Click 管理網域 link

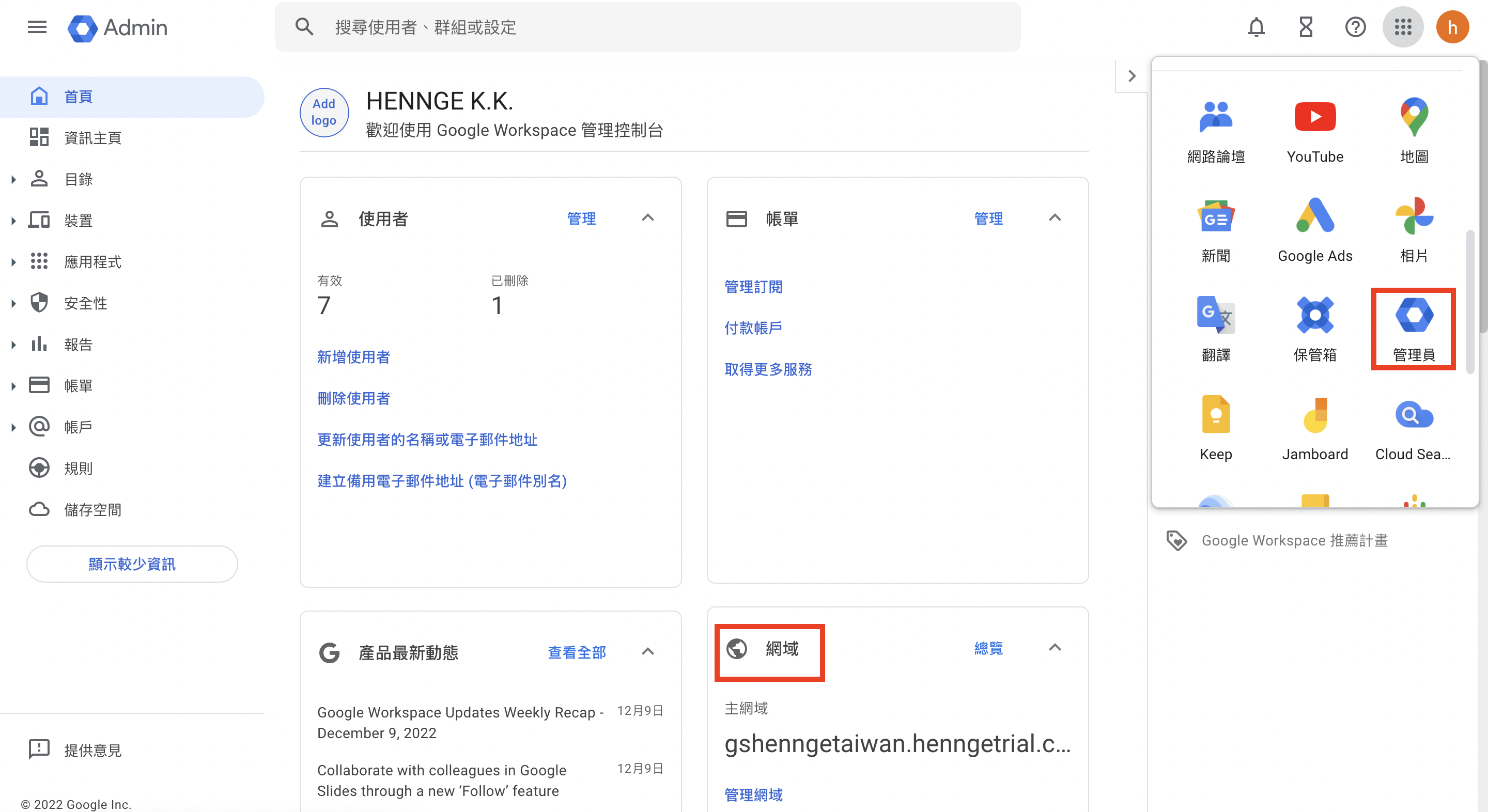coord(753,795)
